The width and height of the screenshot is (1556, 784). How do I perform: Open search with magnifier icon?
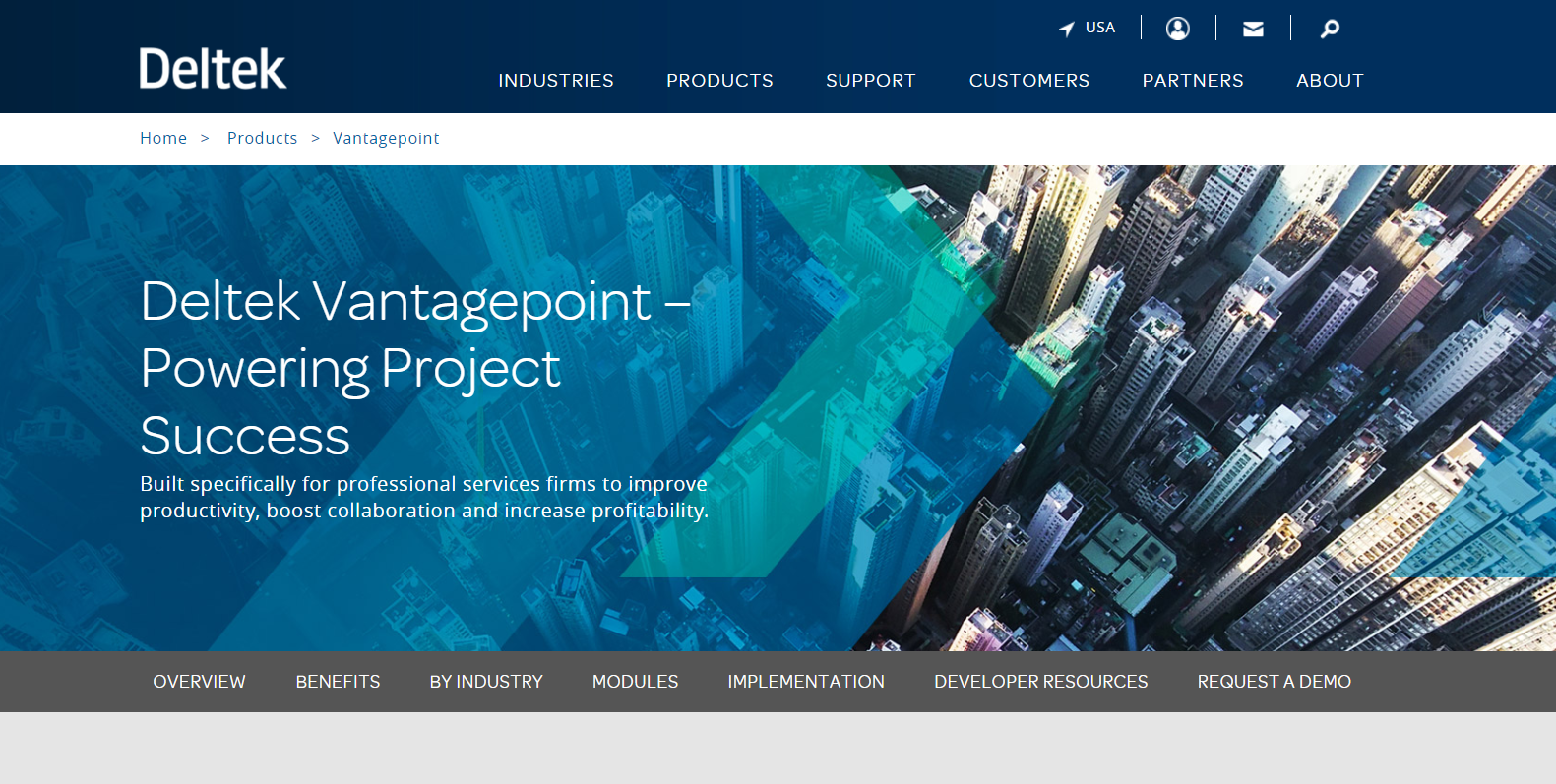[1330, 29]
